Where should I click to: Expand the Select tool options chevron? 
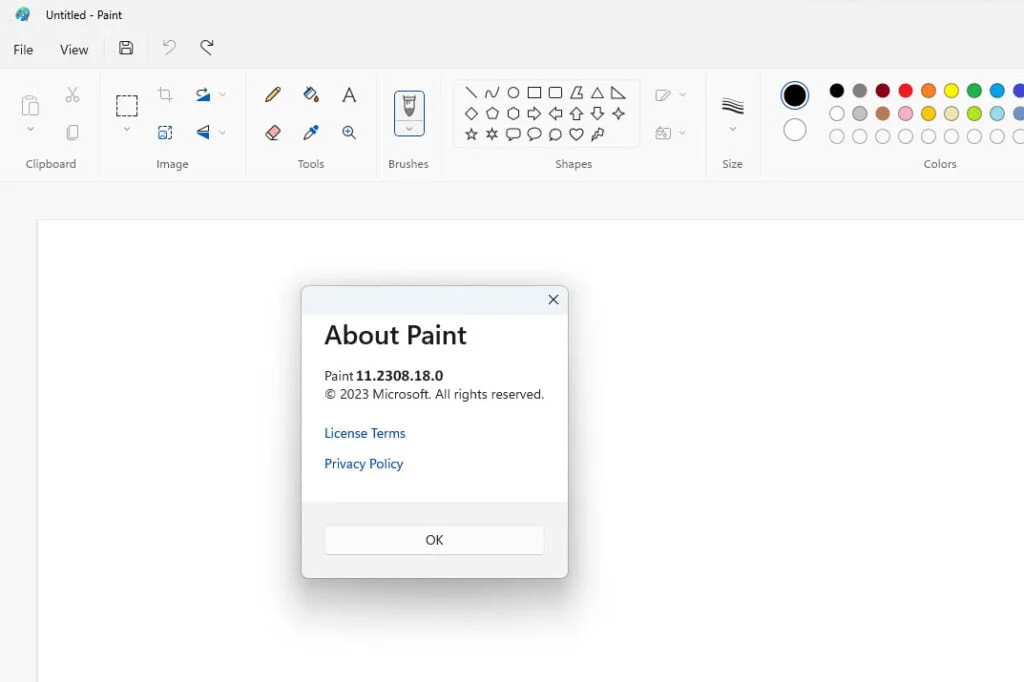click(x=127, y=129)
